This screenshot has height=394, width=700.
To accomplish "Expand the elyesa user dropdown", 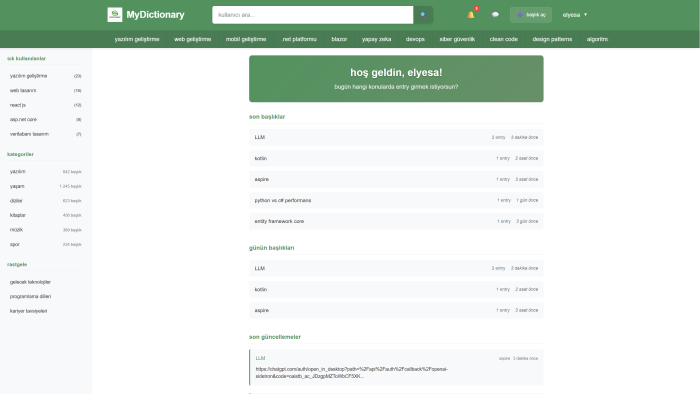I will [575, 15].
